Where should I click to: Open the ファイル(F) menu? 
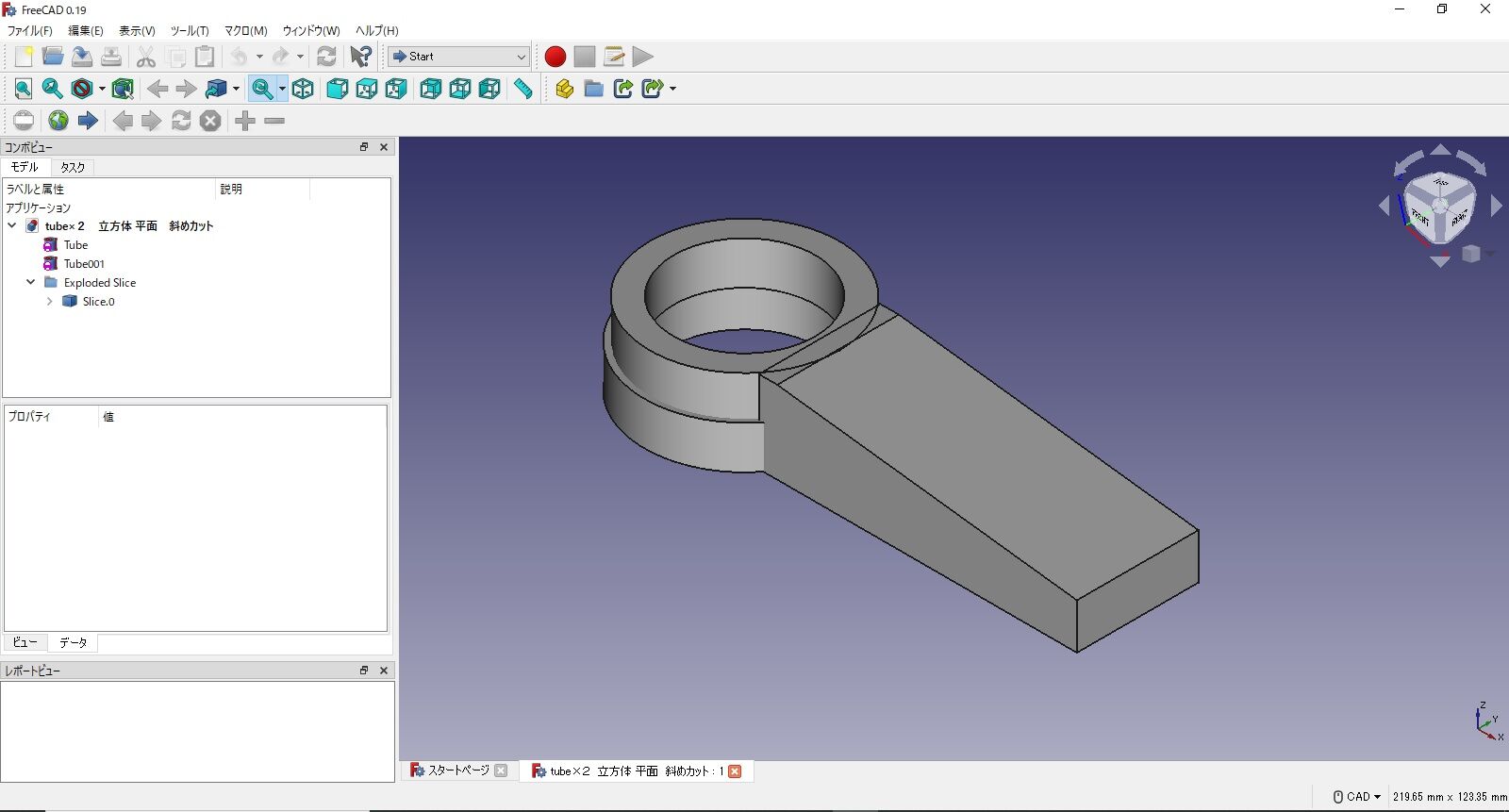[x=30, y=31]
